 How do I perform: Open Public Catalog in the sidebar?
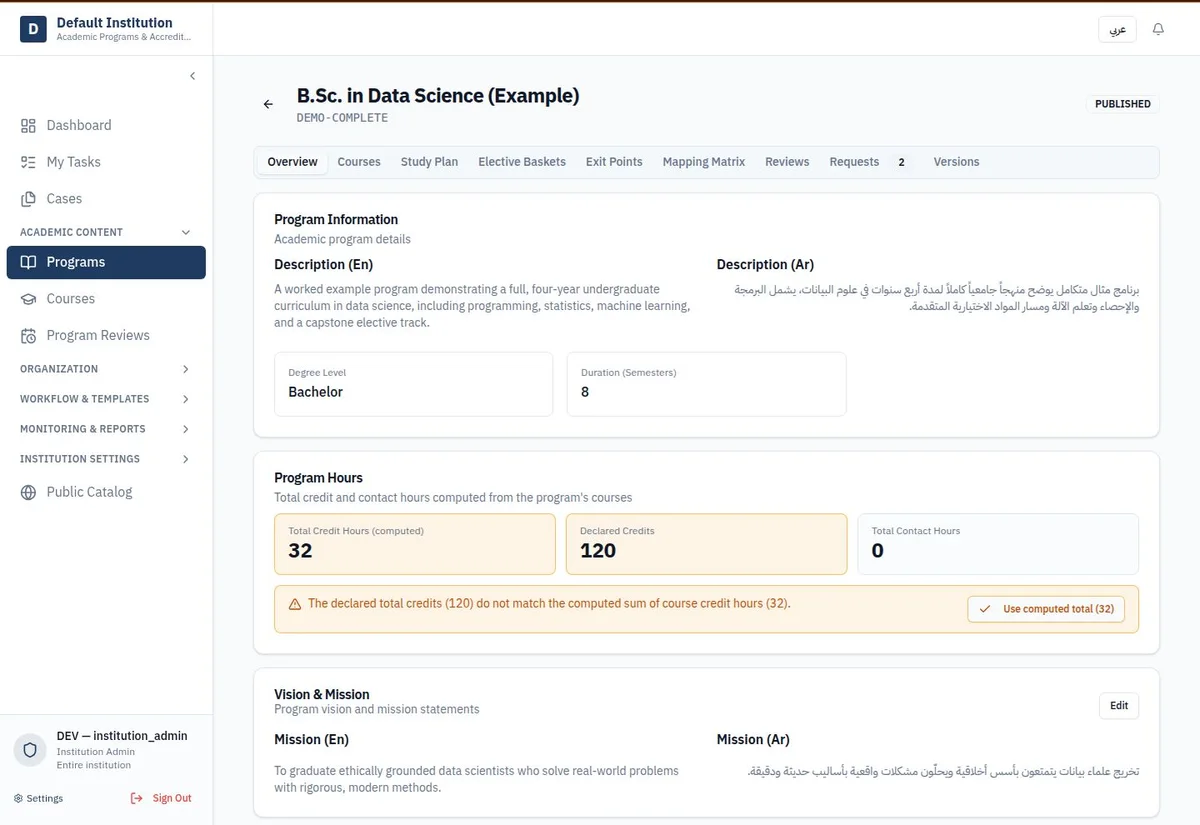(106, 492)
